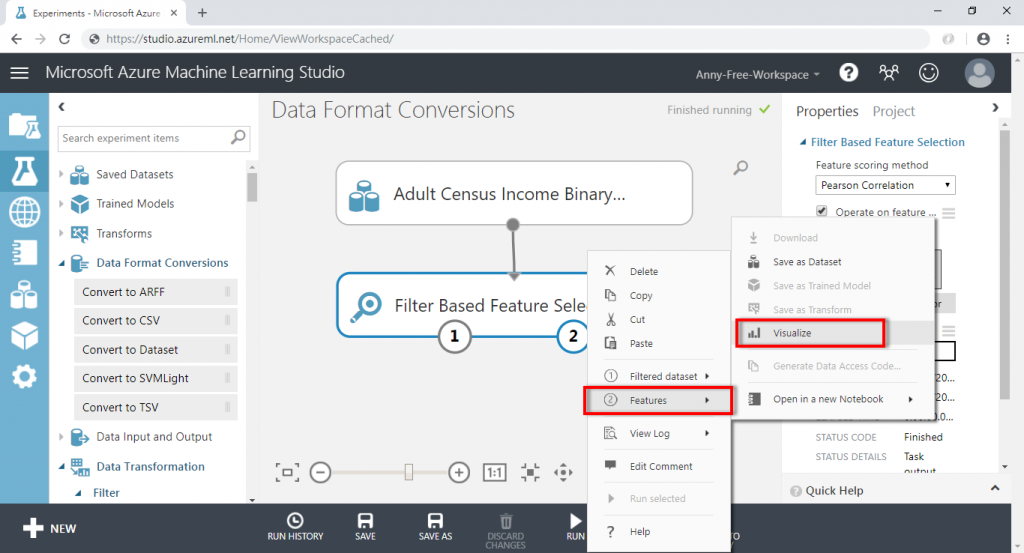Switch to the Project tab

click(893, 112)
